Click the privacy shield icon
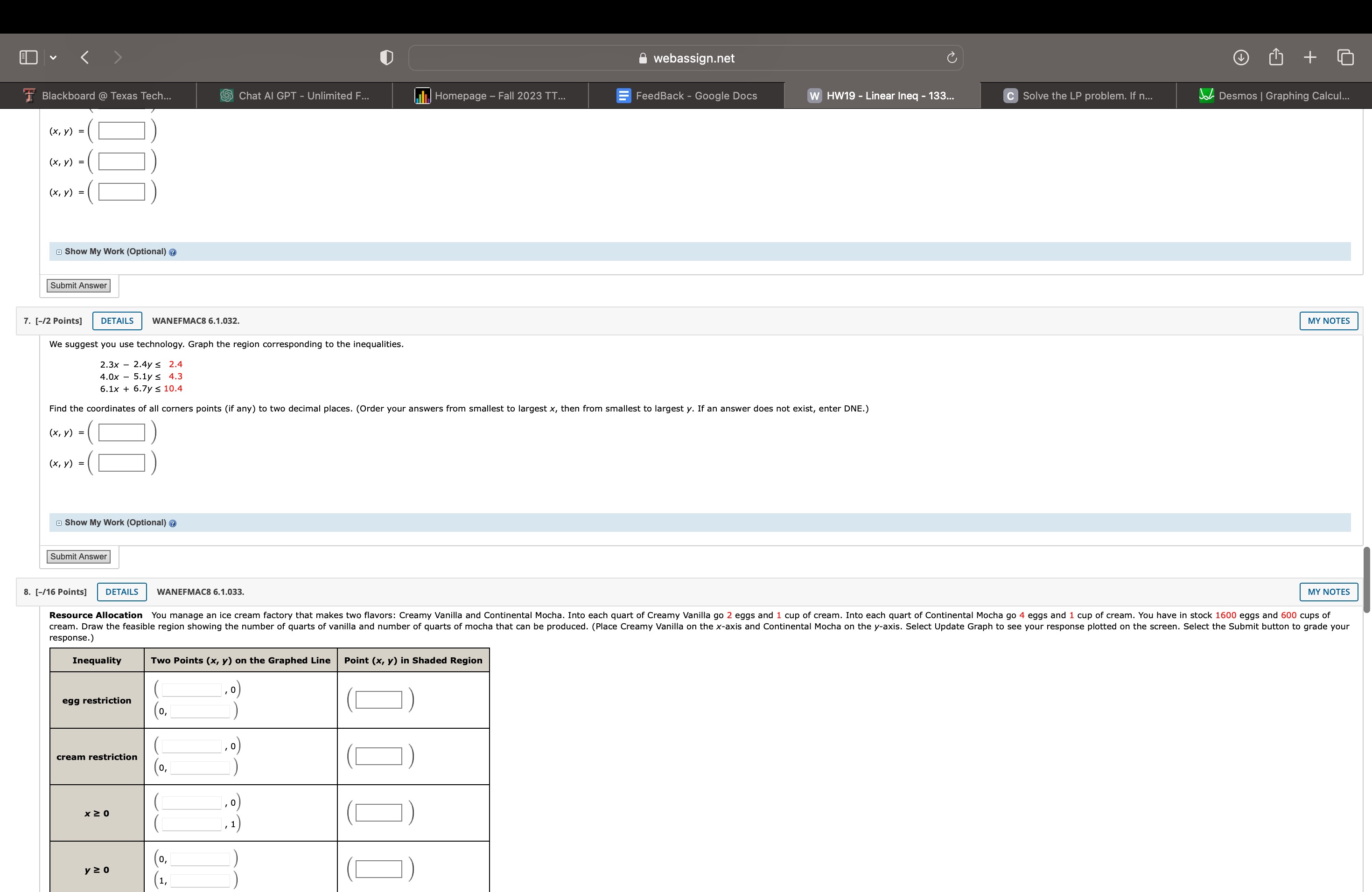The image size is (1372, 892). 386,58
